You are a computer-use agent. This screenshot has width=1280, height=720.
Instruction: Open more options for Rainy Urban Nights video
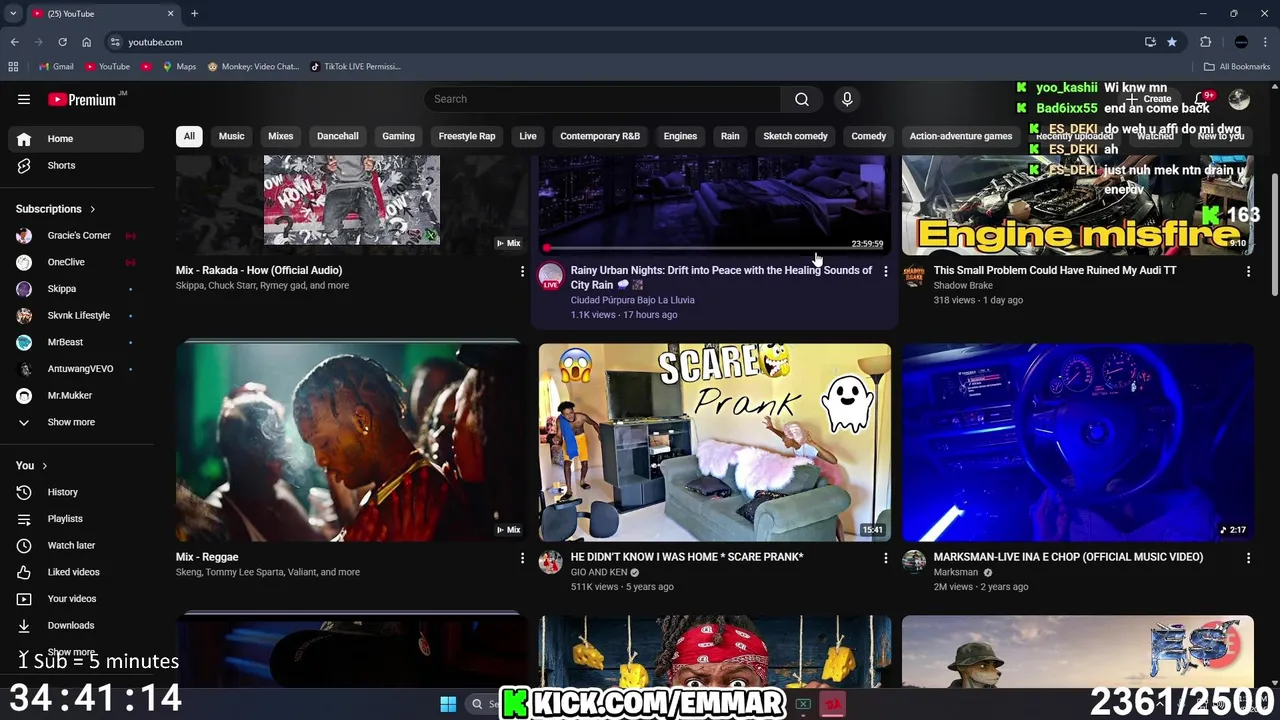tap(885, 271)
